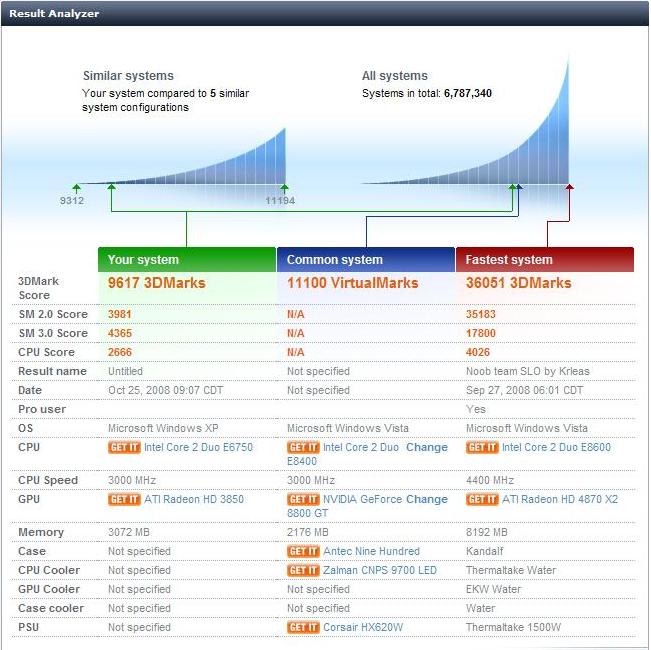The image size is (651, 650).
Task: Click GET IT badge for NVIDIA GeForce 8800 GT
Action: tap(303, 499)
